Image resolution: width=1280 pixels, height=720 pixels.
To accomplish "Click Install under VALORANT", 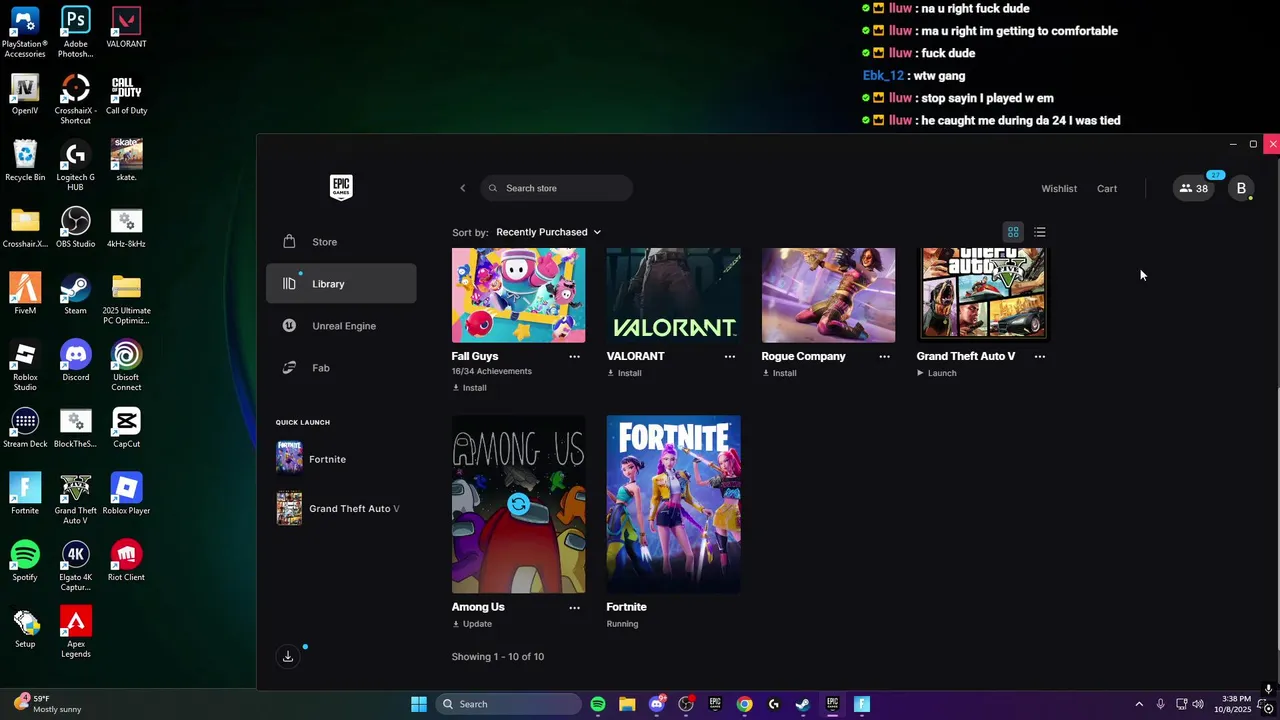I will coord(624,373).
